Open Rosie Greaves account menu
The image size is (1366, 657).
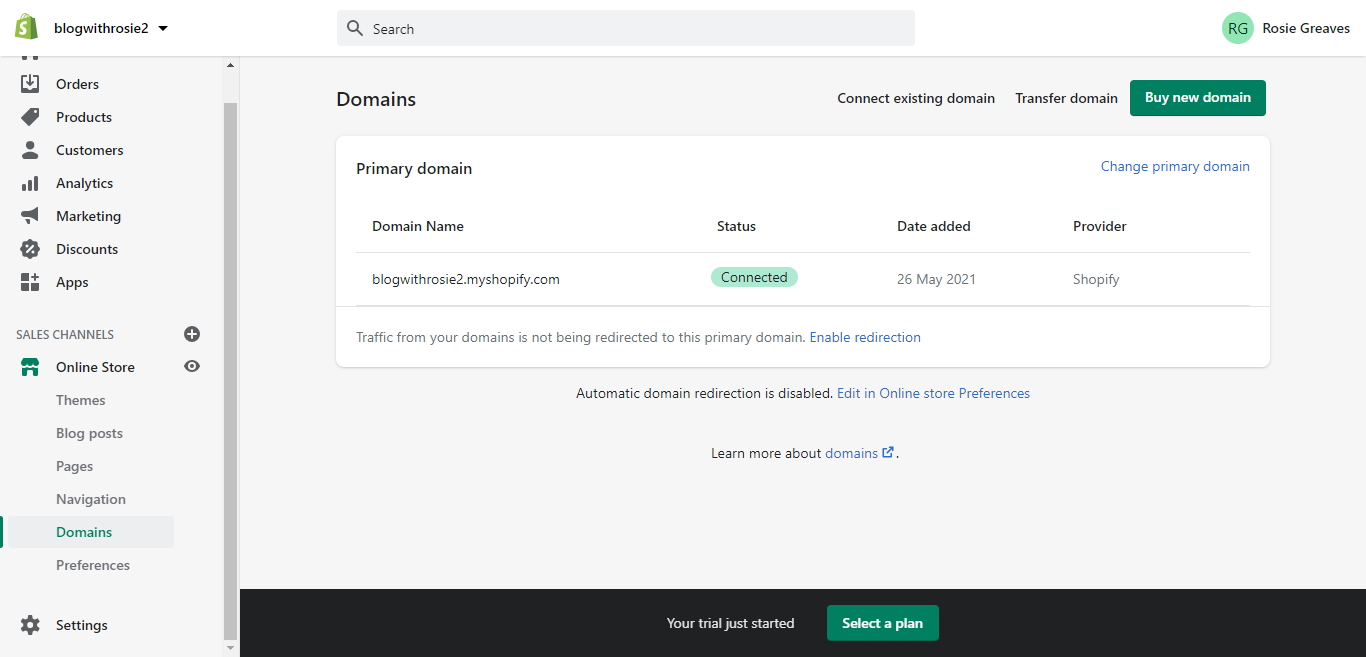click(x=1306, y=28)
